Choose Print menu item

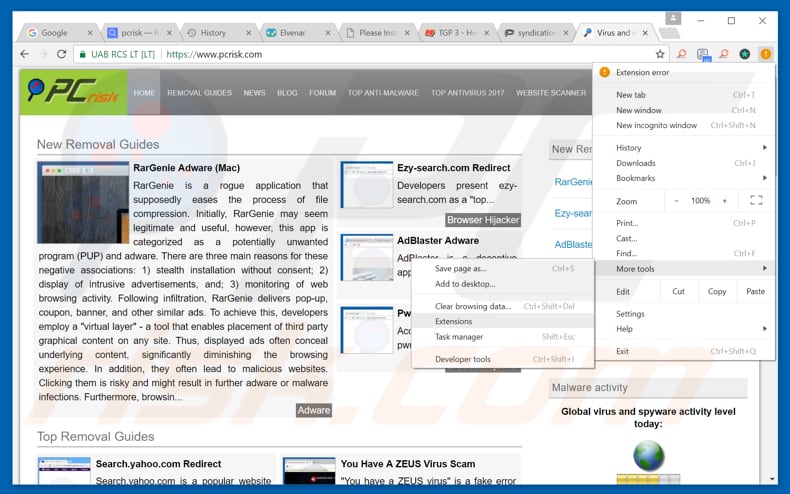point(684,223)
